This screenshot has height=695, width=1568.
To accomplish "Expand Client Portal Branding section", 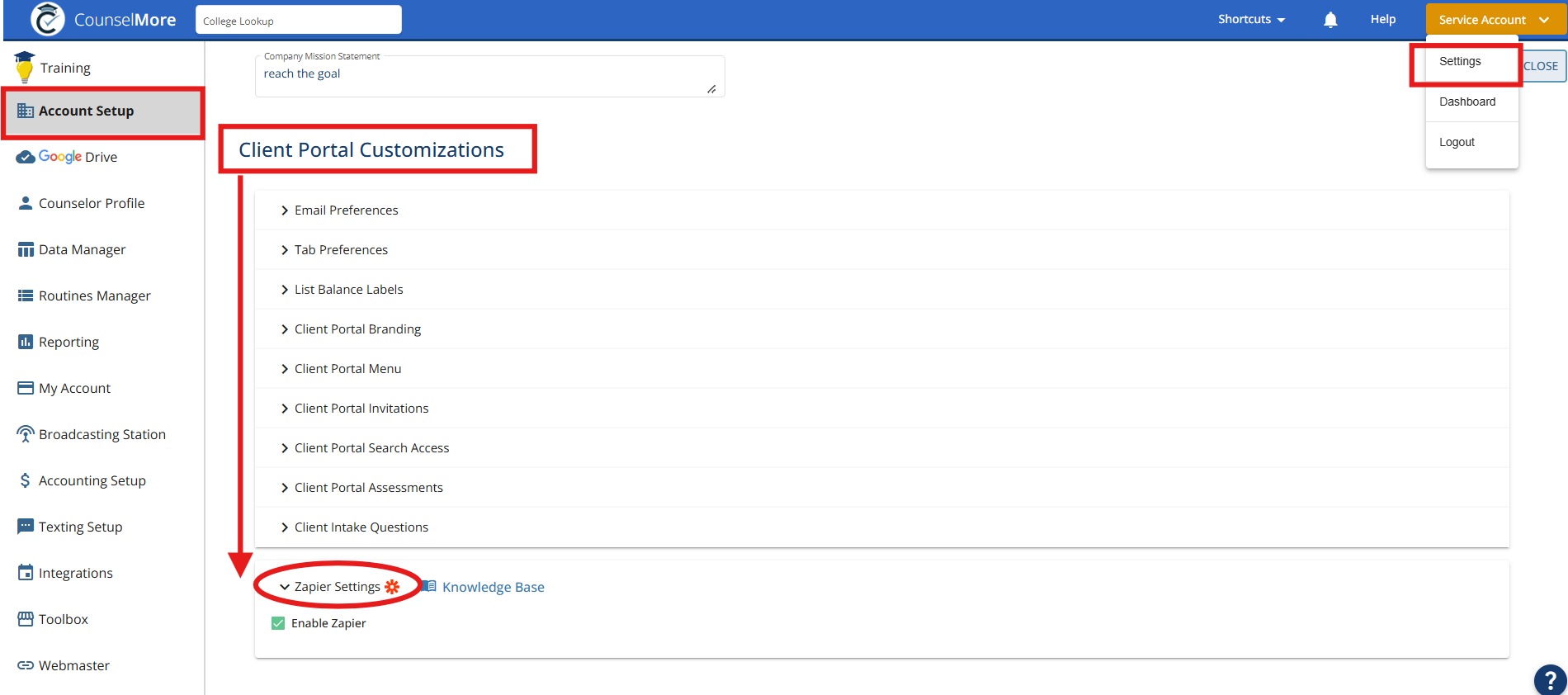I will coord(882,329).
